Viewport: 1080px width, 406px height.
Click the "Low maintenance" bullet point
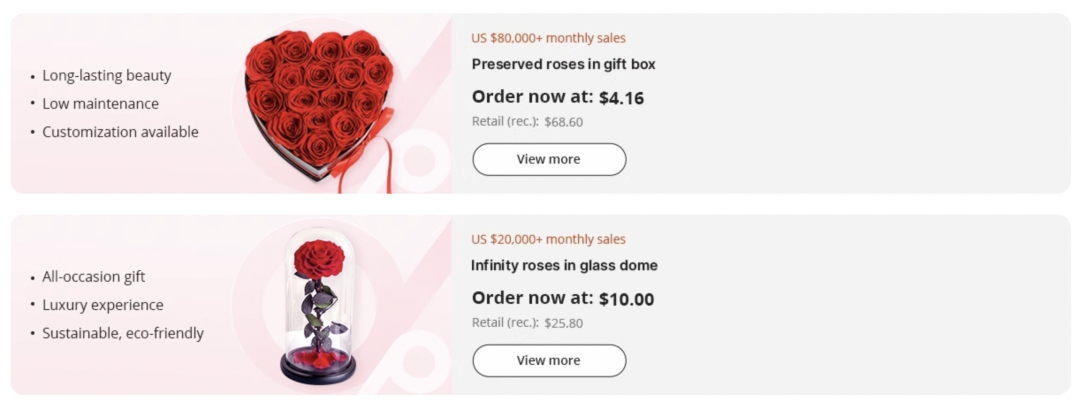point(100,104)
